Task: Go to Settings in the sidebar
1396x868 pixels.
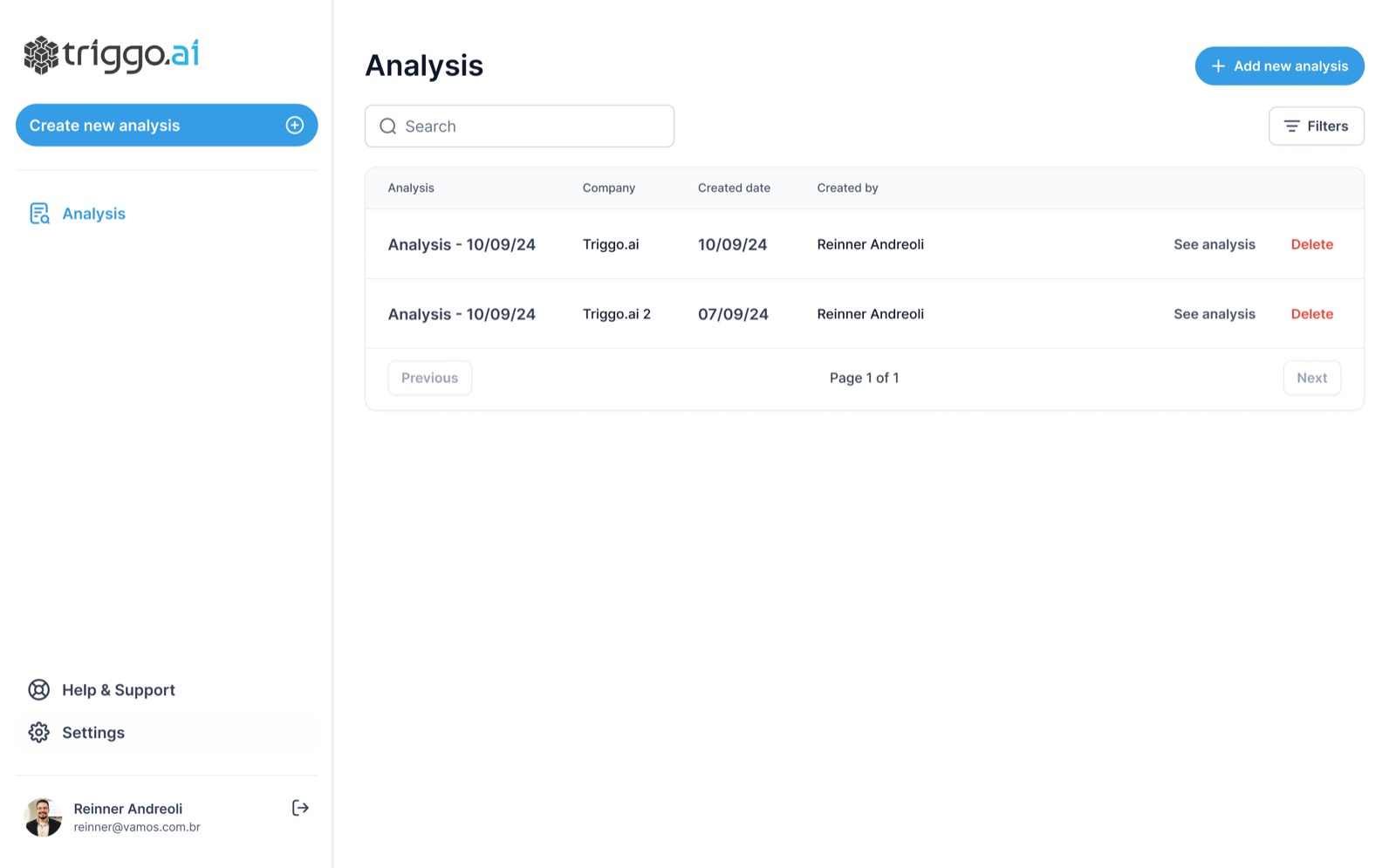Action: (166, 733)
